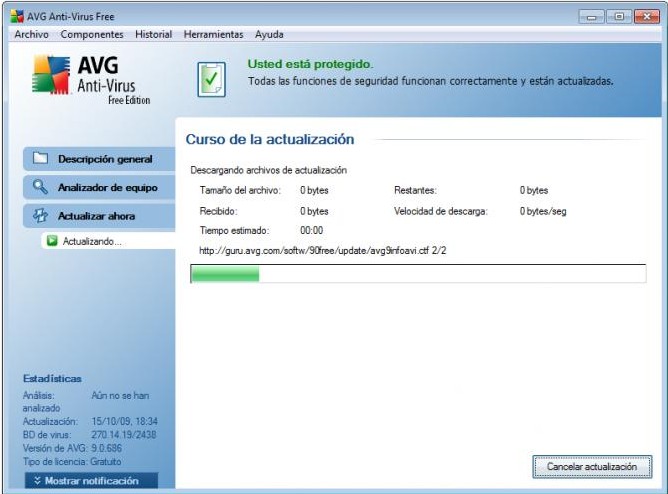Image resolution: width=668 pixels, height=494 pixels.
Task: Click the AVG Anti-Virus logo
Action: coord(91,80)
